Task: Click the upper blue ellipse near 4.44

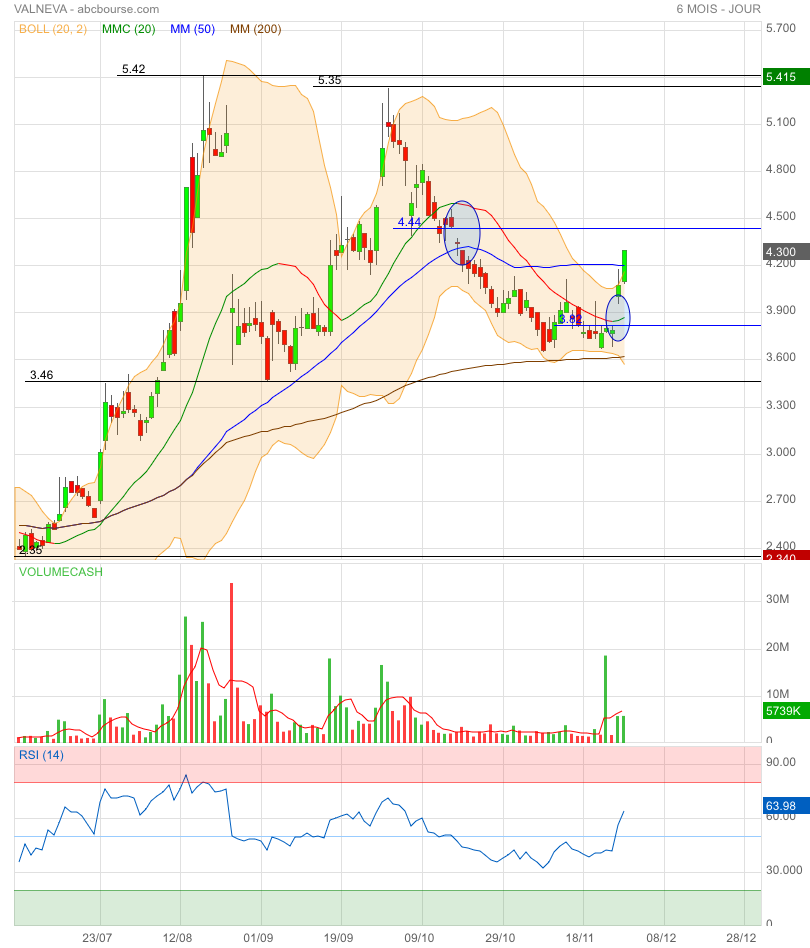Action: click(x=462, y=232)
